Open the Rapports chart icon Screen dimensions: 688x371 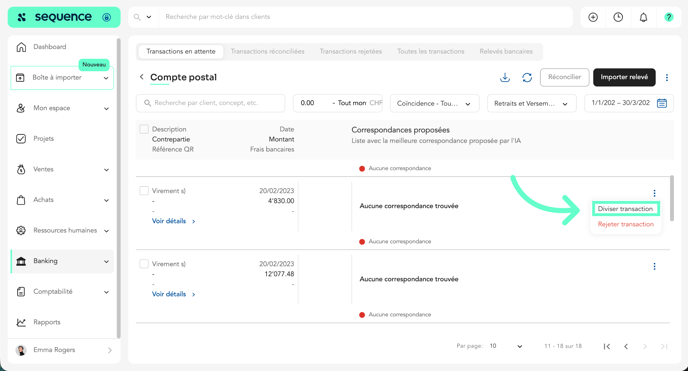(x=21, y=322)
